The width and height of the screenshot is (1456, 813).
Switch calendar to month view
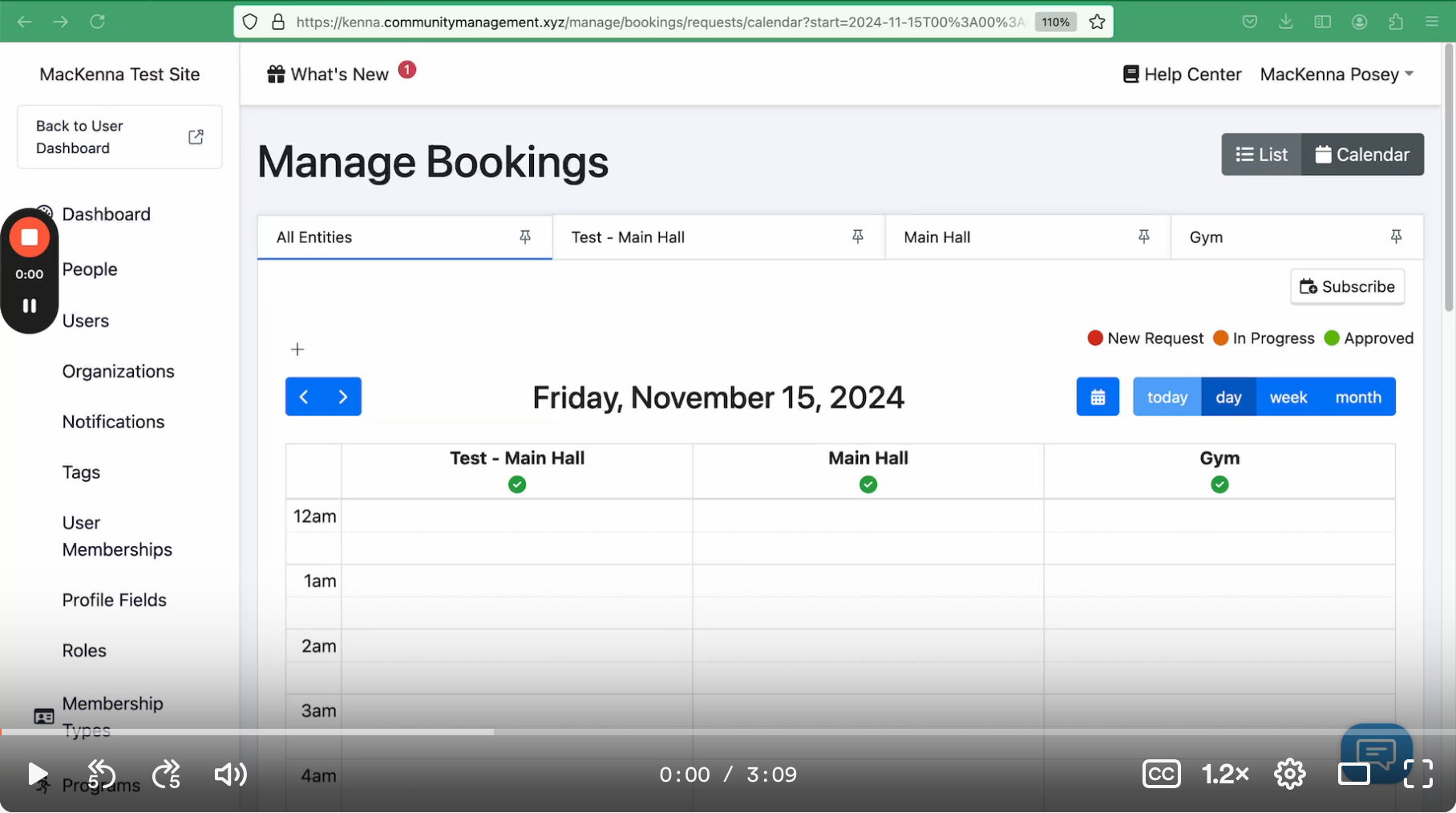click(x=1358, y=397)
